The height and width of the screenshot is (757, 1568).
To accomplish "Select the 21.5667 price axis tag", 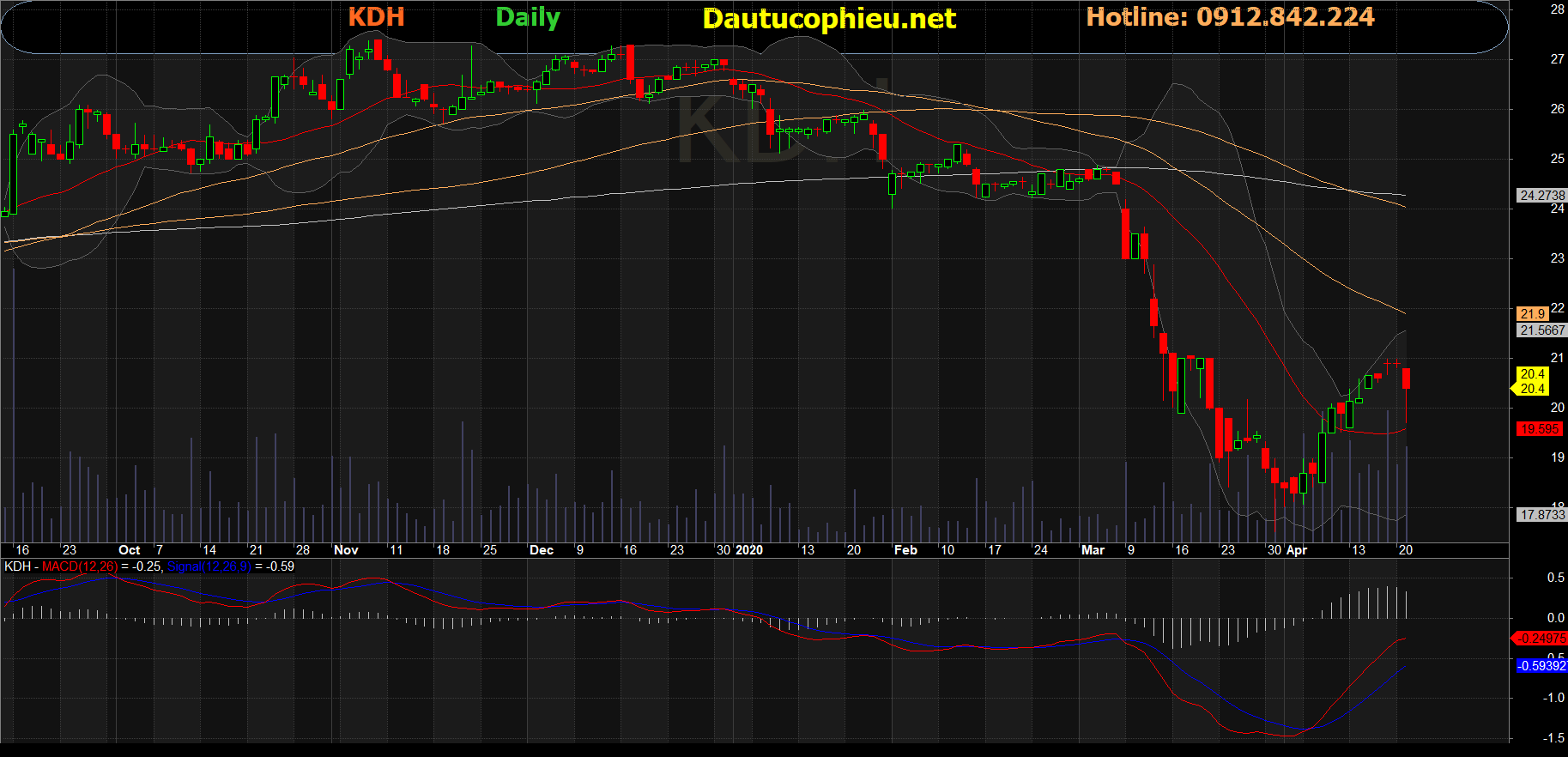I will click(x=1541, y=330).
